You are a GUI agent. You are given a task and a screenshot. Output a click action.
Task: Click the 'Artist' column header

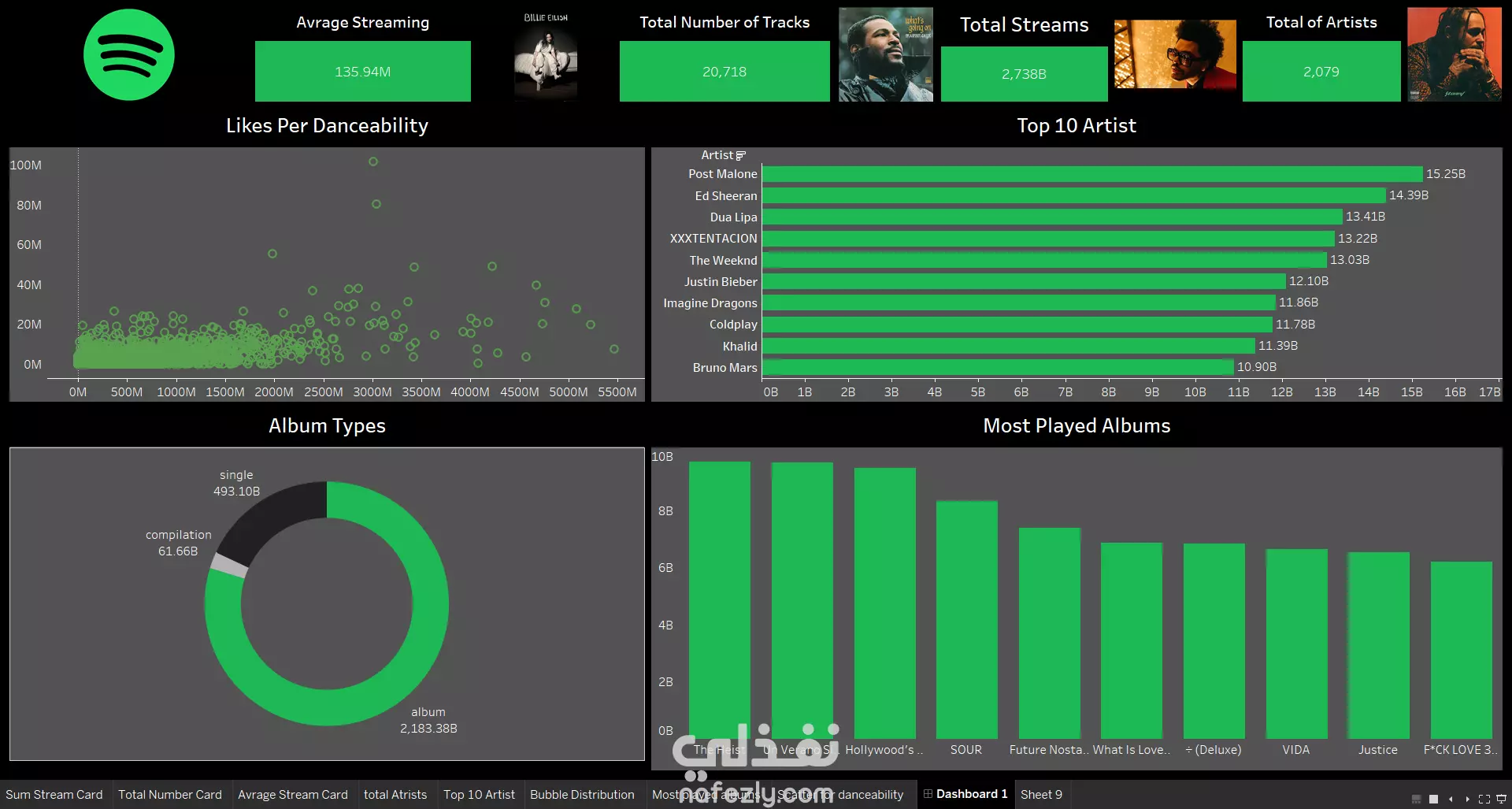pyautogui.click(x=717, y=155)
